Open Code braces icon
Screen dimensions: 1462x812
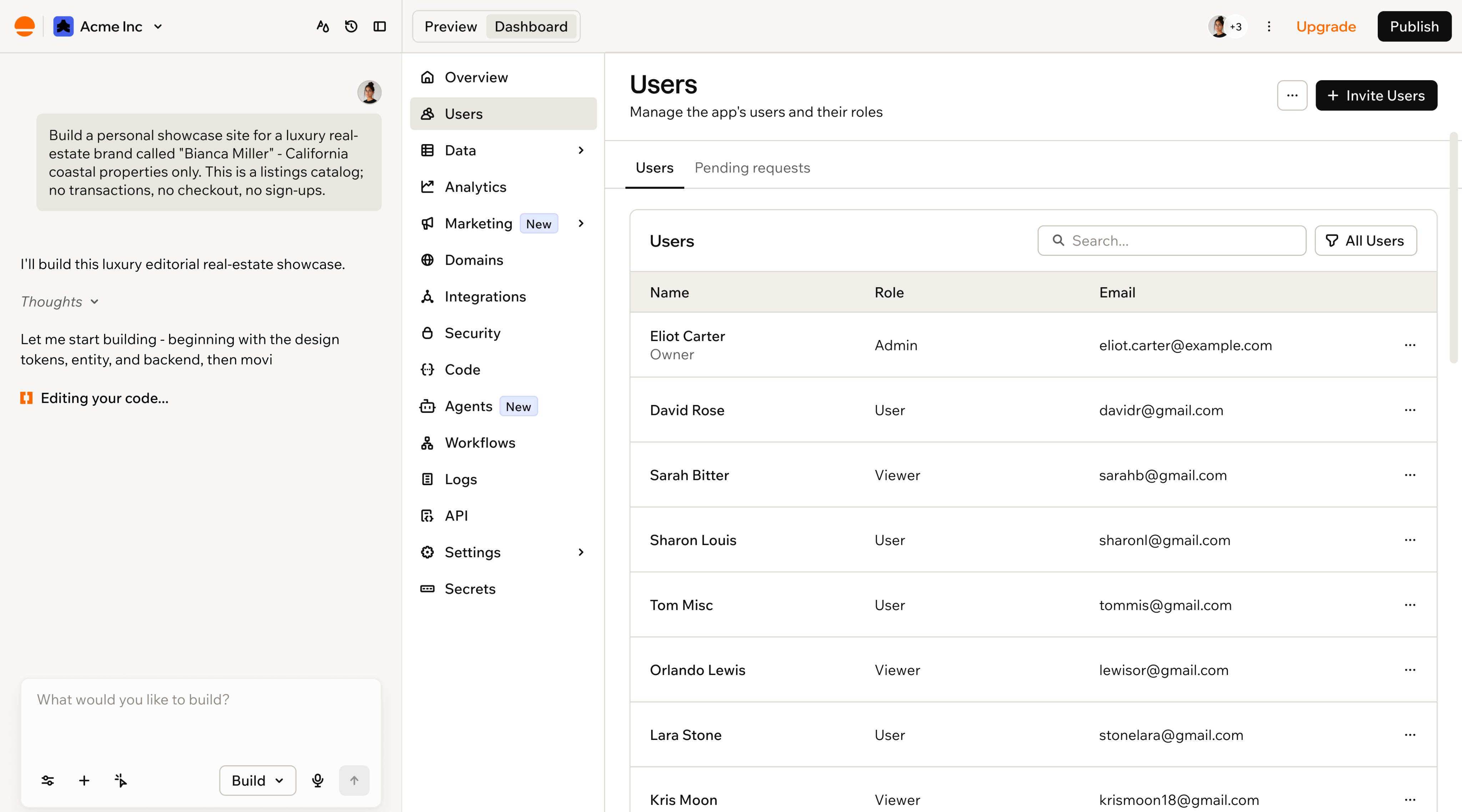click(427, 369)
